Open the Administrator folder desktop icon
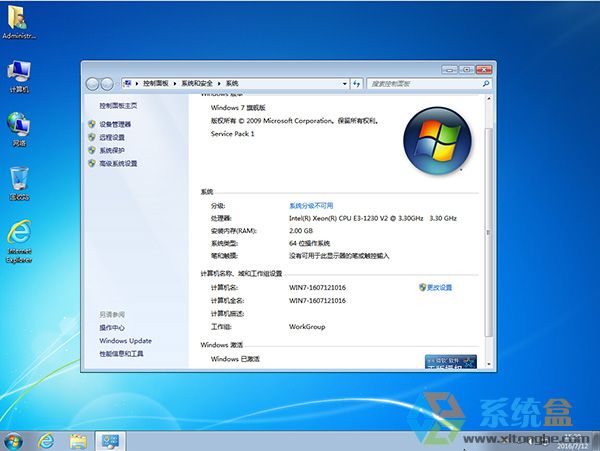The width and height of the screenshot is (600, 451). coord(18,22)
